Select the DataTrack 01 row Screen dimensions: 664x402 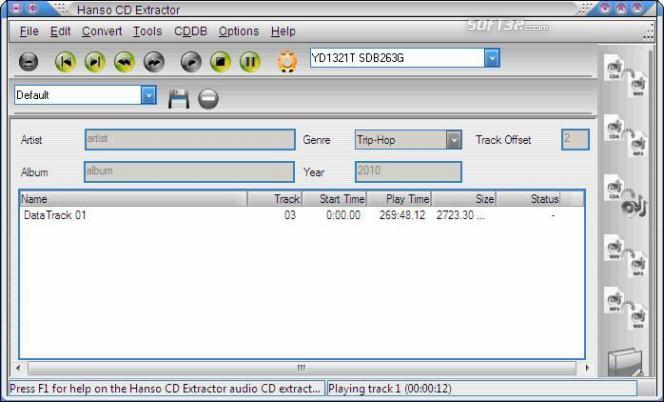(x=302, y=215)
